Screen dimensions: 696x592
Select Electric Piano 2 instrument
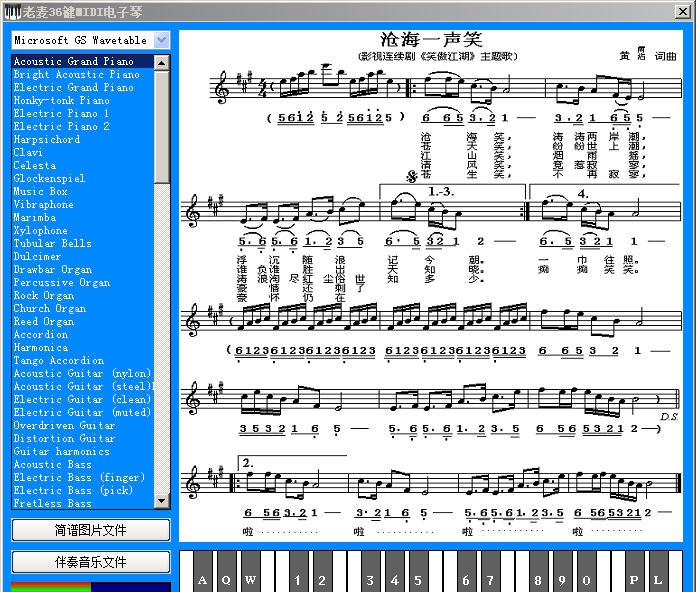[x=83, y=126]
